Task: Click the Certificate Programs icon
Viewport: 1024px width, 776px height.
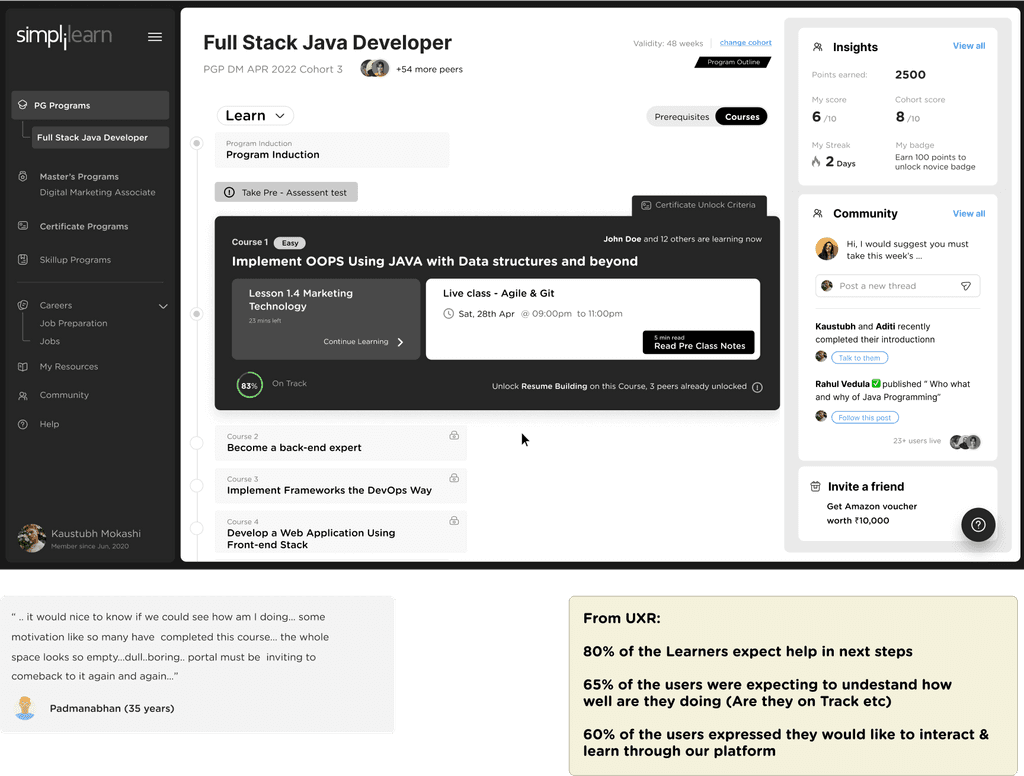Action: point(23,226)
